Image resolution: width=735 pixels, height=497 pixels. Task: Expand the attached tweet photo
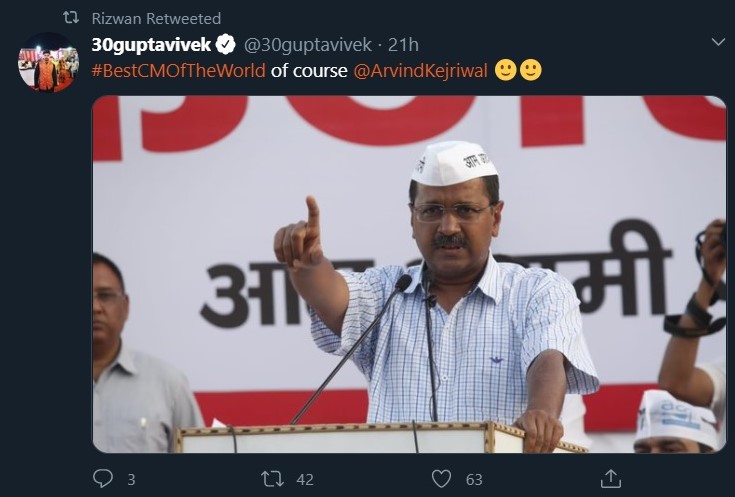[x=409, y=273]
